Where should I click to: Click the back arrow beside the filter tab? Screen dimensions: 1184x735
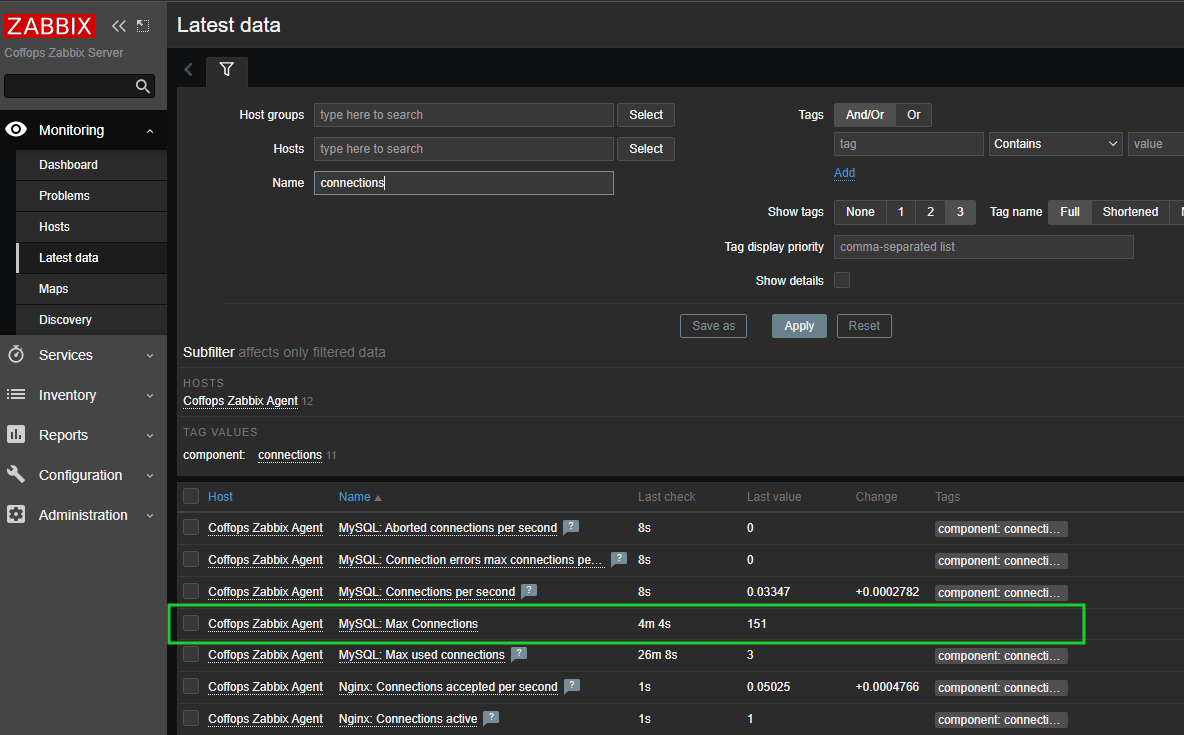coord(188,70)
